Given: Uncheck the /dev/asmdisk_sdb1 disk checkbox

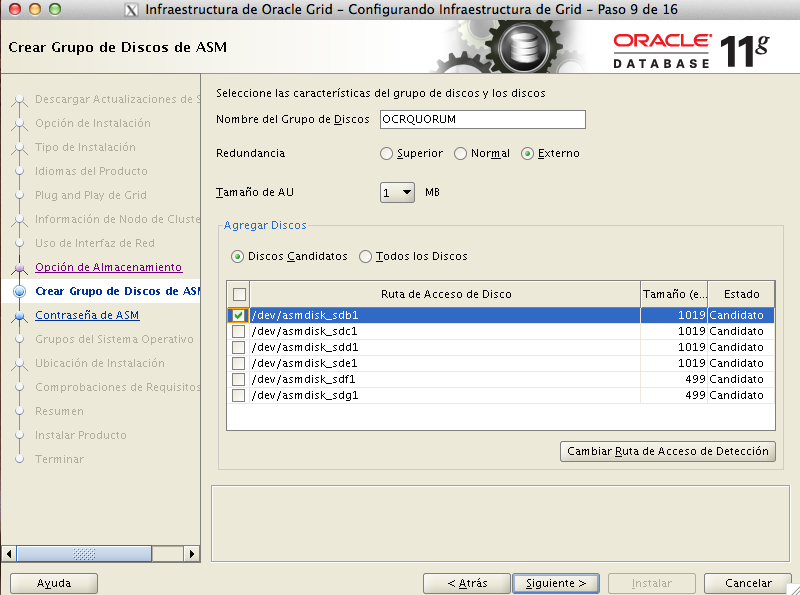Looking at the screenshot, I should coord(238,315).
